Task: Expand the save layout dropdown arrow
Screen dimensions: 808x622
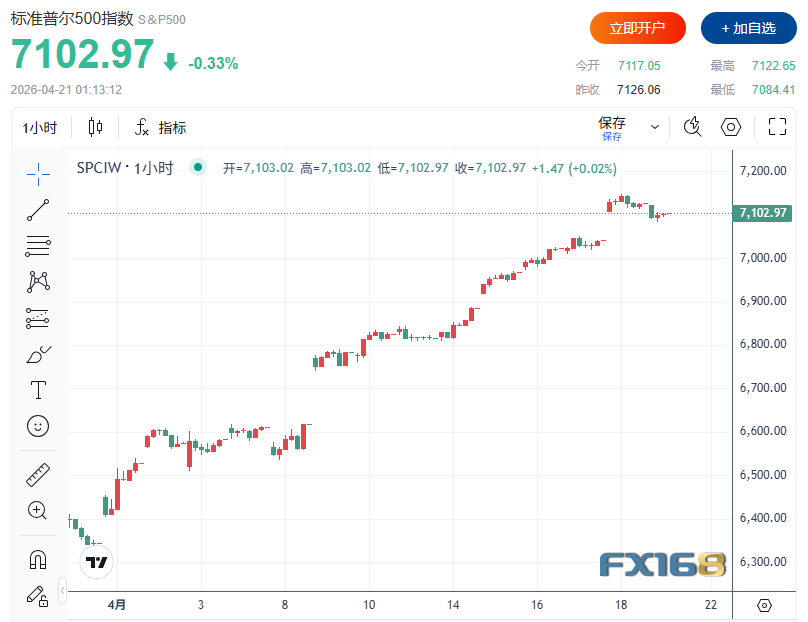Action: 655,127
